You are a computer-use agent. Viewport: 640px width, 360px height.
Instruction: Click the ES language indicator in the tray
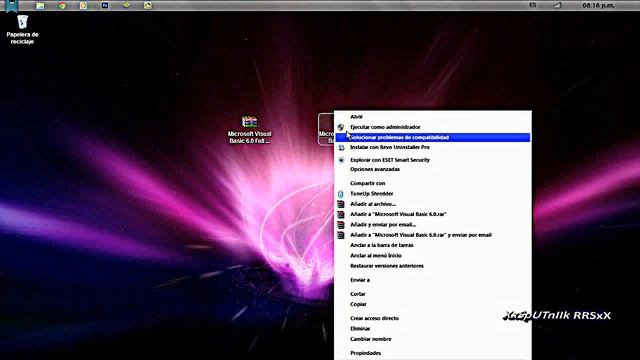pos(533,5)
